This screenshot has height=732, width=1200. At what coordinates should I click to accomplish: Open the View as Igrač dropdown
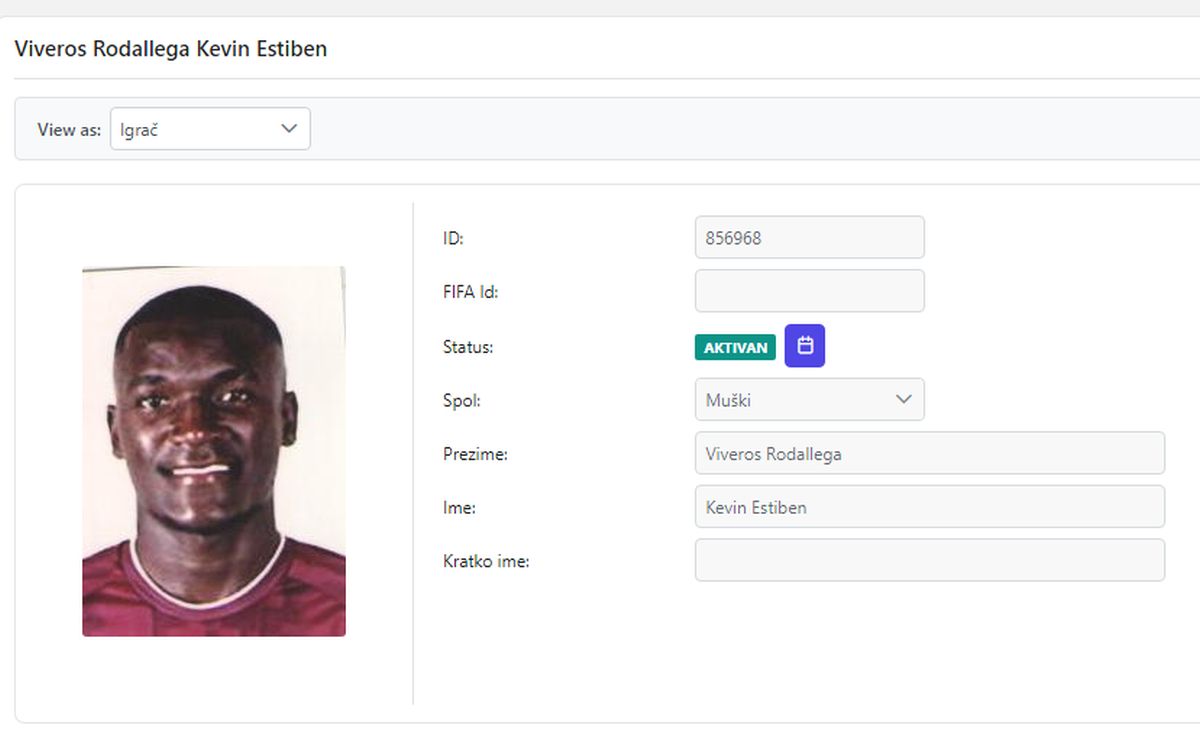[210, 129]
